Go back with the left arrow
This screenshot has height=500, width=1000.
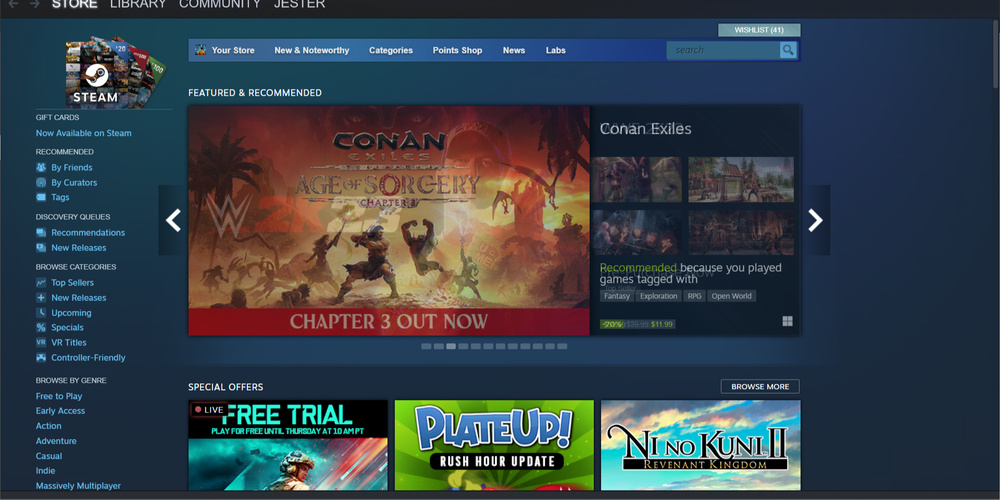[x=13, y=4]
